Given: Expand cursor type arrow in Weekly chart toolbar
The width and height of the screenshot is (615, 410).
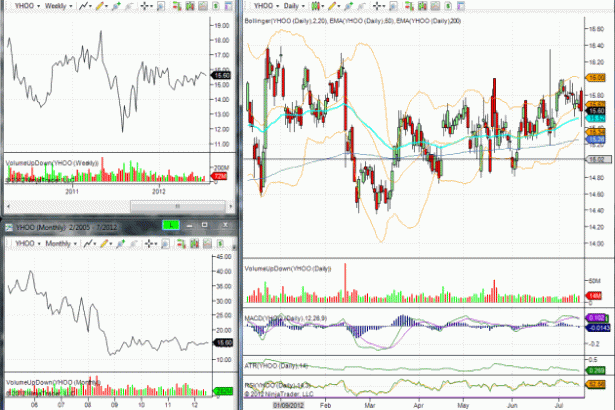Looking at the screenshot, I should (x=151, y=6).
